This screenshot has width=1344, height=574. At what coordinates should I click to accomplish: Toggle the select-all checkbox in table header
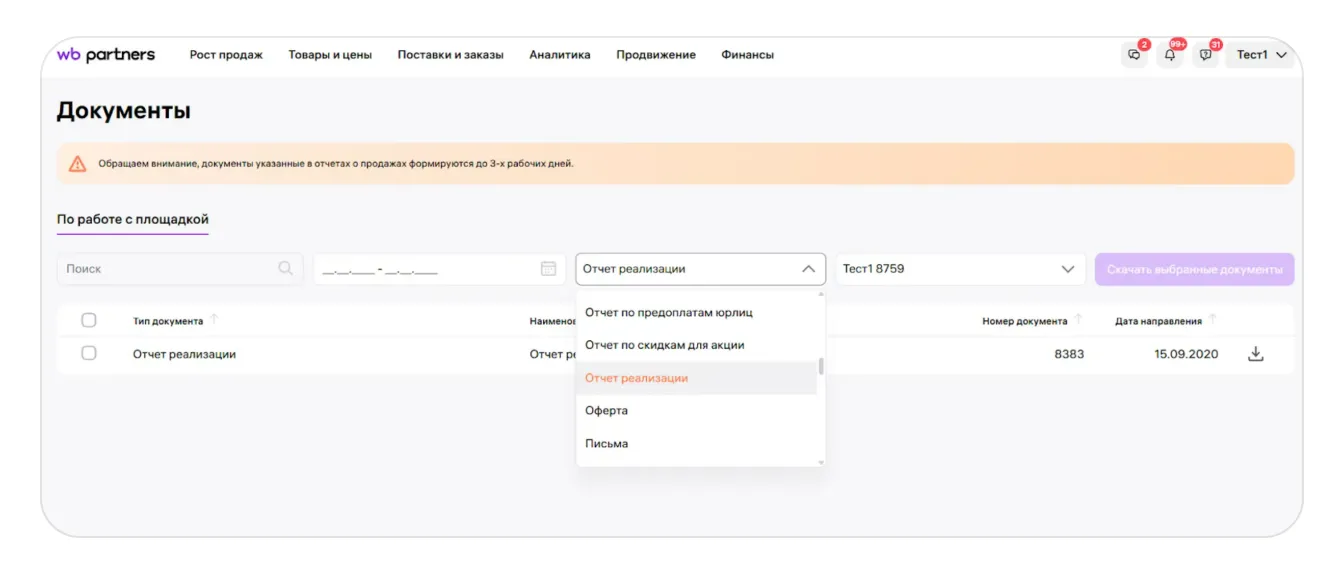click(x=89, y=321)
